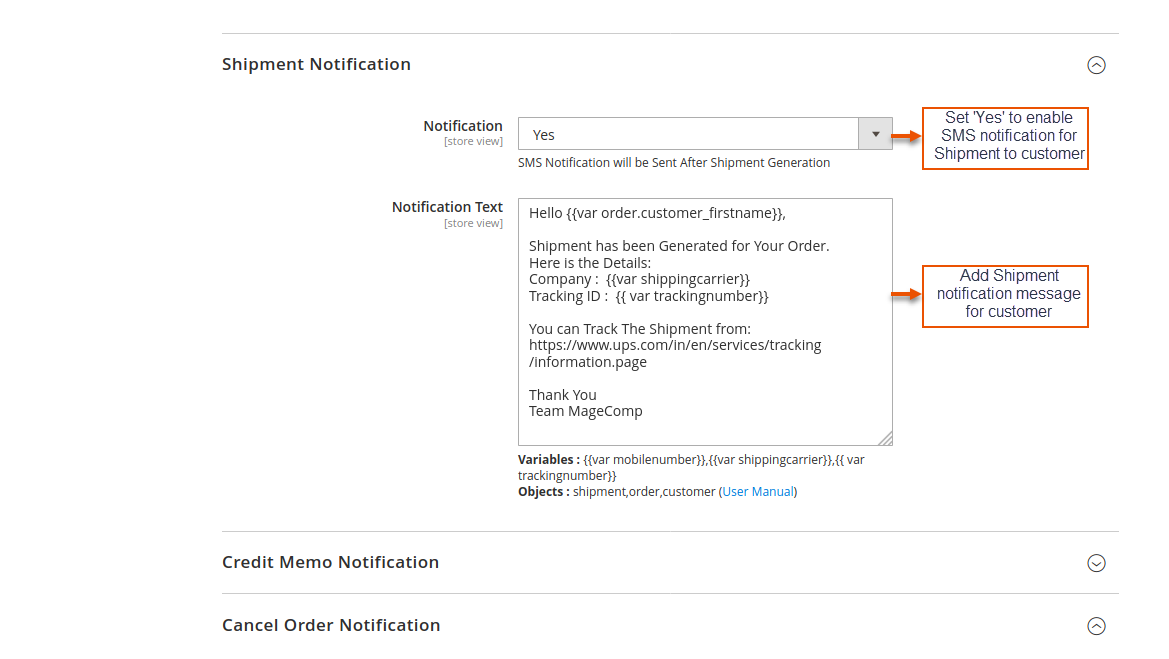Click the orange arrow pointing at the Notification dropdown
This screenshot has width=1169, height=659.
point(906,135)
